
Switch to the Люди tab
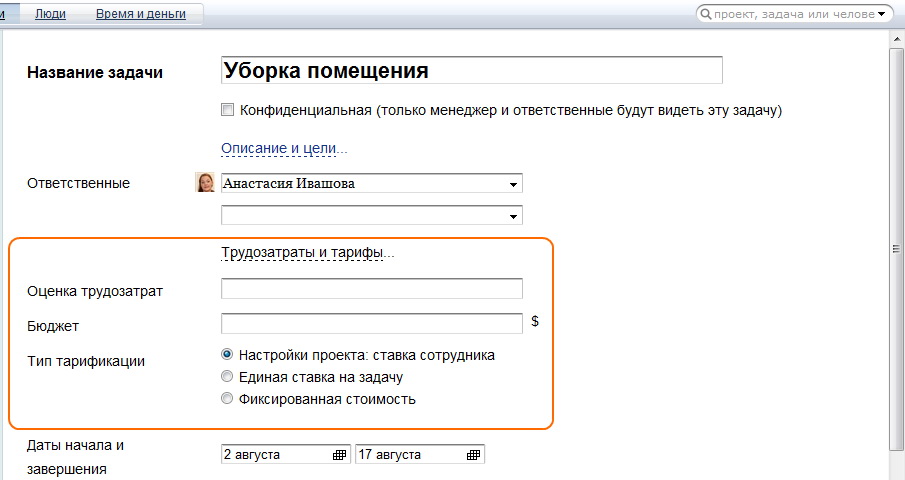pos(51,14)
